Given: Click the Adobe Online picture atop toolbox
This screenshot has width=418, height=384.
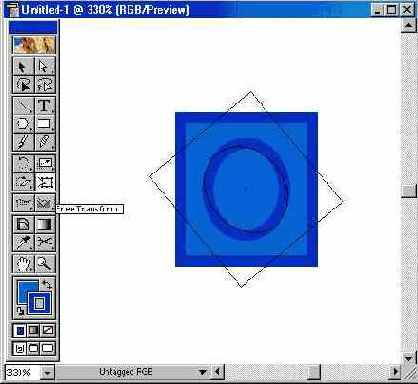Looking at the screenshot, I should 34,45.
